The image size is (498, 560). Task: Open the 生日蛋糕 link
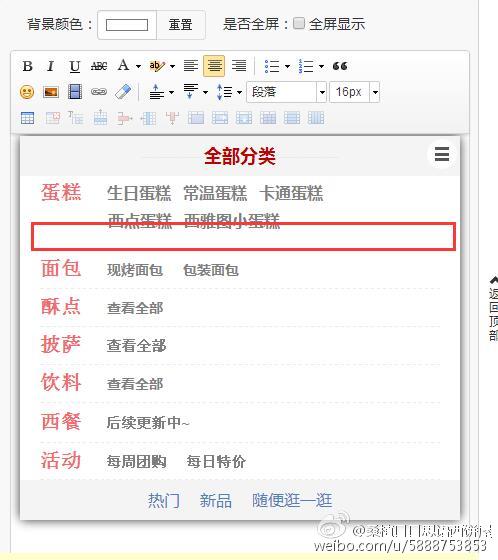[139, 193]
